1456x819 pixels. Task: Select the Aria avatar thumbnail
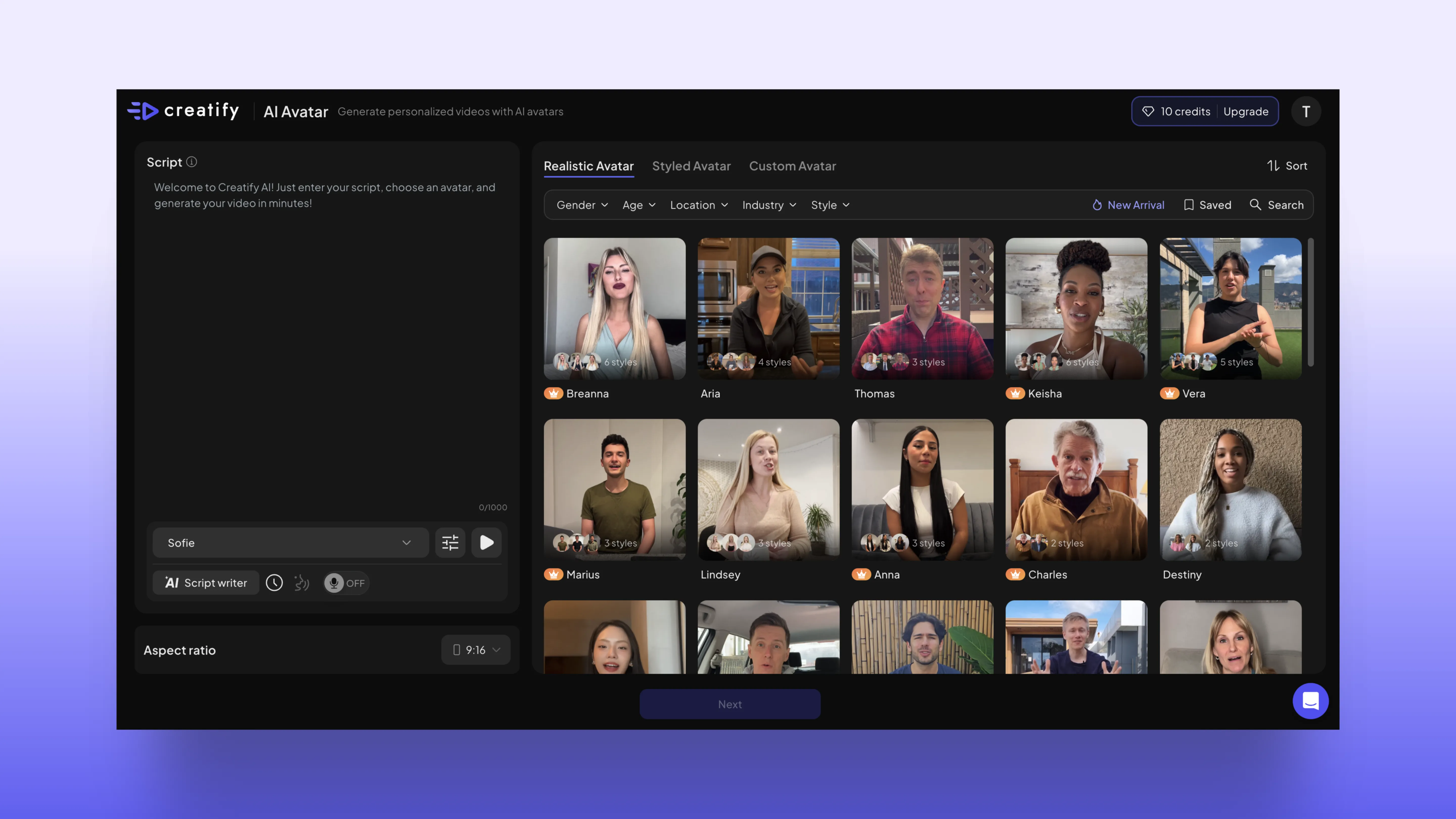click(768, 309)
